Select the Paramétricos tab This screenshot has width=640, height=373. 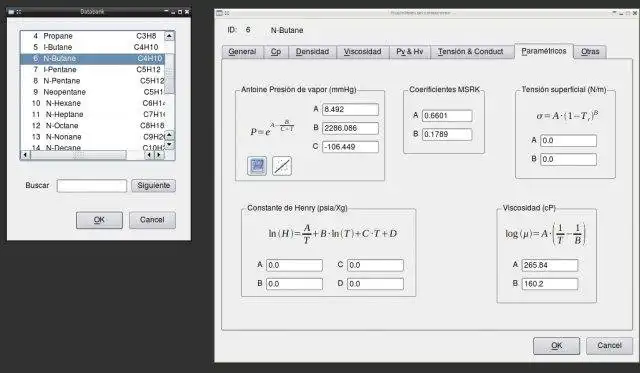(544, 51)
